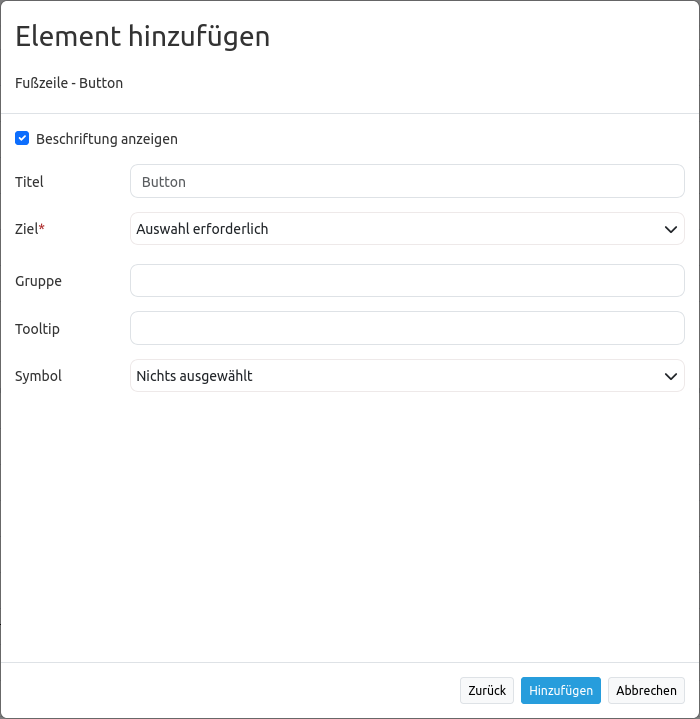Click into the Titel input field

(407, 182)
